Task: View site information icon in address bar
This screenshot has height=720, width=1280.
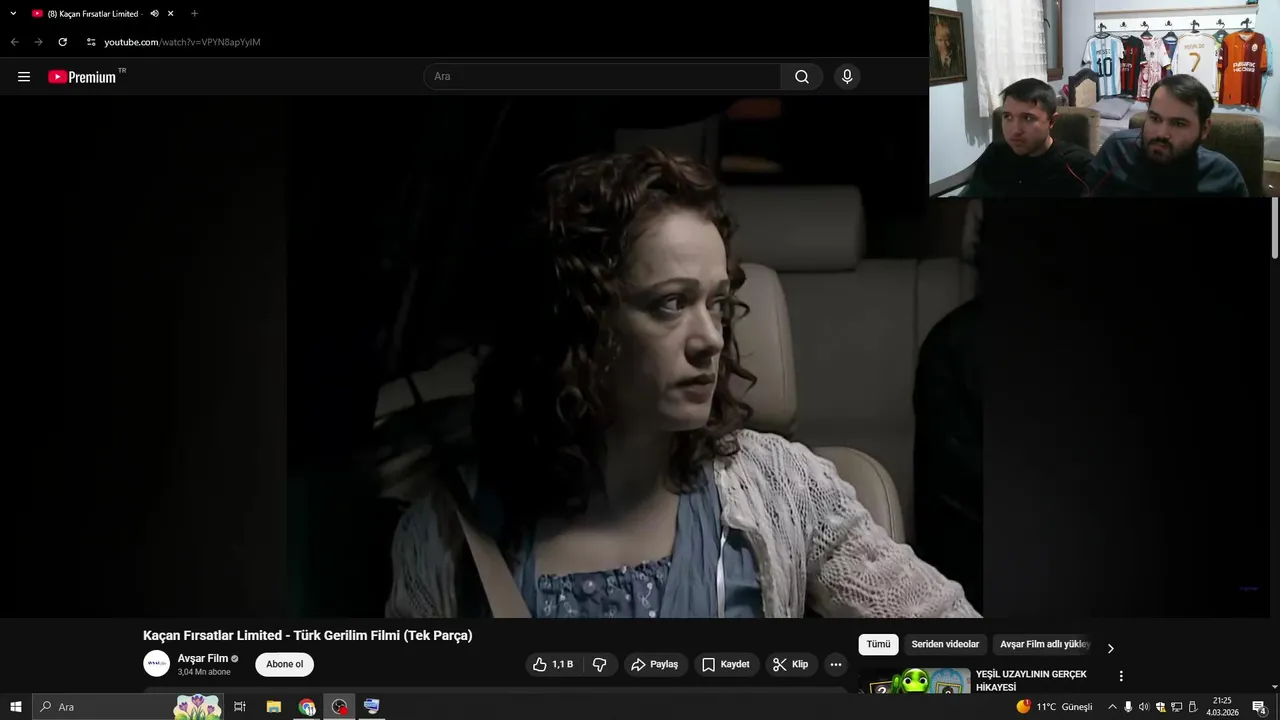Action: coord(91,42)
